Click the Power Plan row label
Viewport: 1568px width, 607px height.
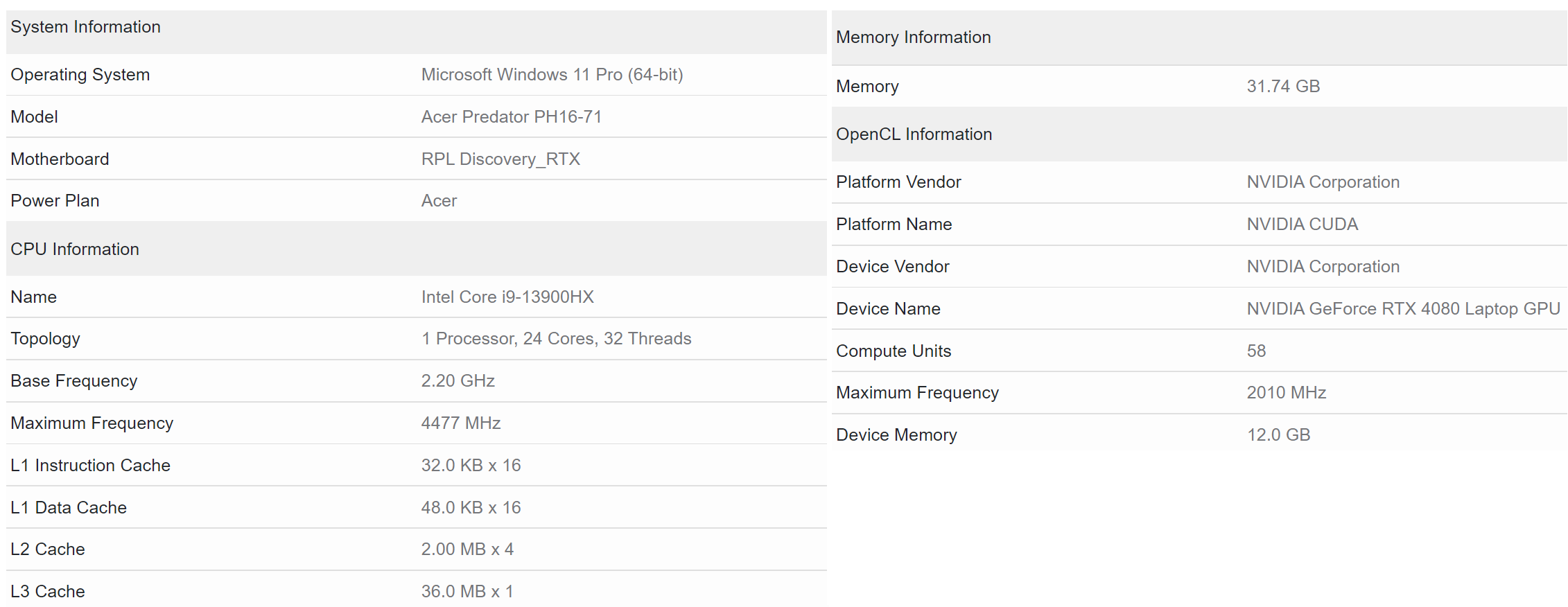point(55,201)
